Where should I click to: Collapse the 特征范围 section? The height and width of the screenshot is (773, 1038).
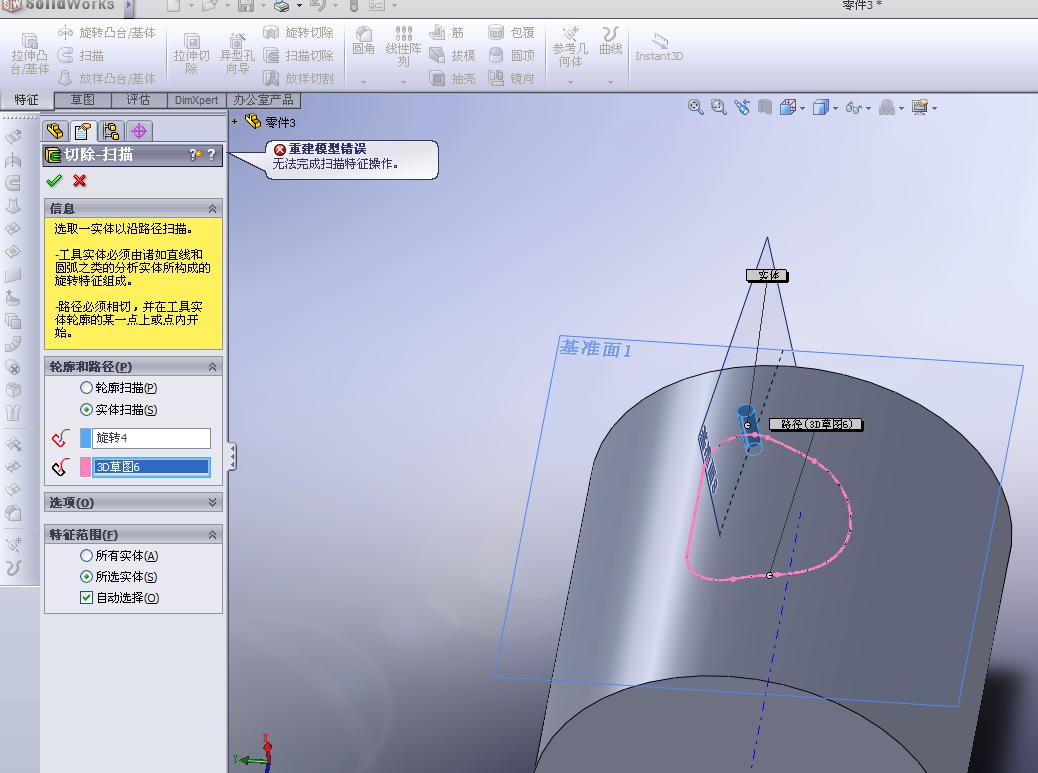click(212, 535)
